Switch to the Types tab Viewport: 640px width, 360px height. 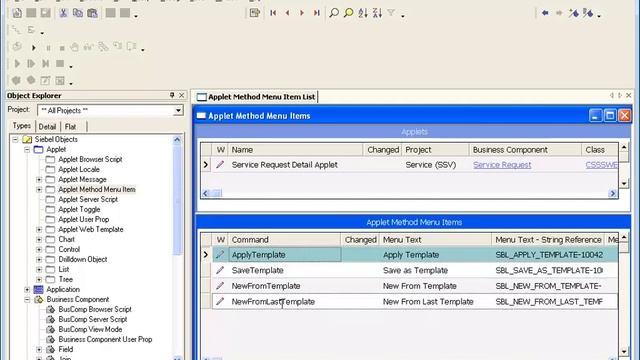point(22,126)
